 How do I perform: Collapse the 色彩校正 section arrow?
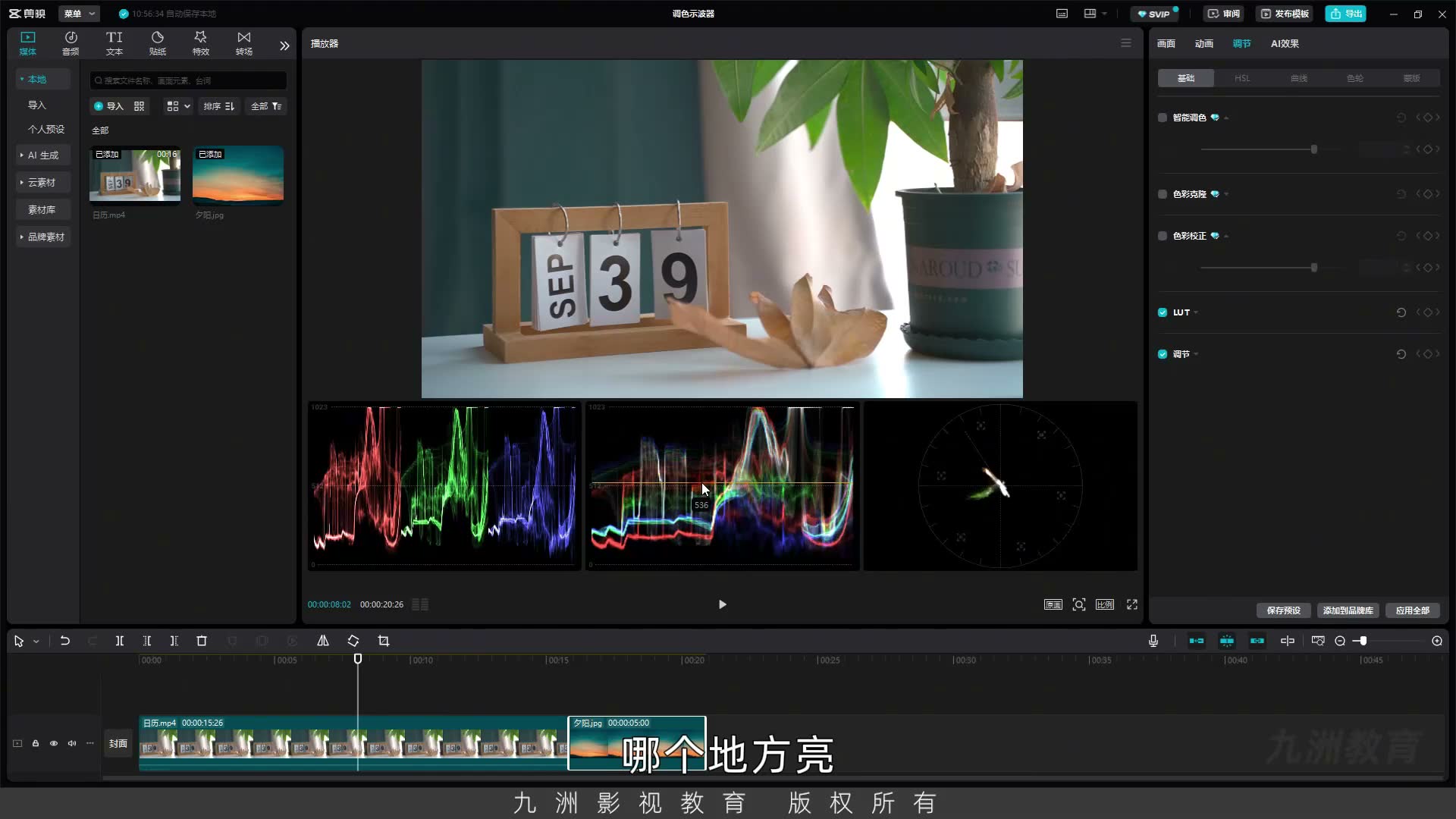(x=1226, y=236)
